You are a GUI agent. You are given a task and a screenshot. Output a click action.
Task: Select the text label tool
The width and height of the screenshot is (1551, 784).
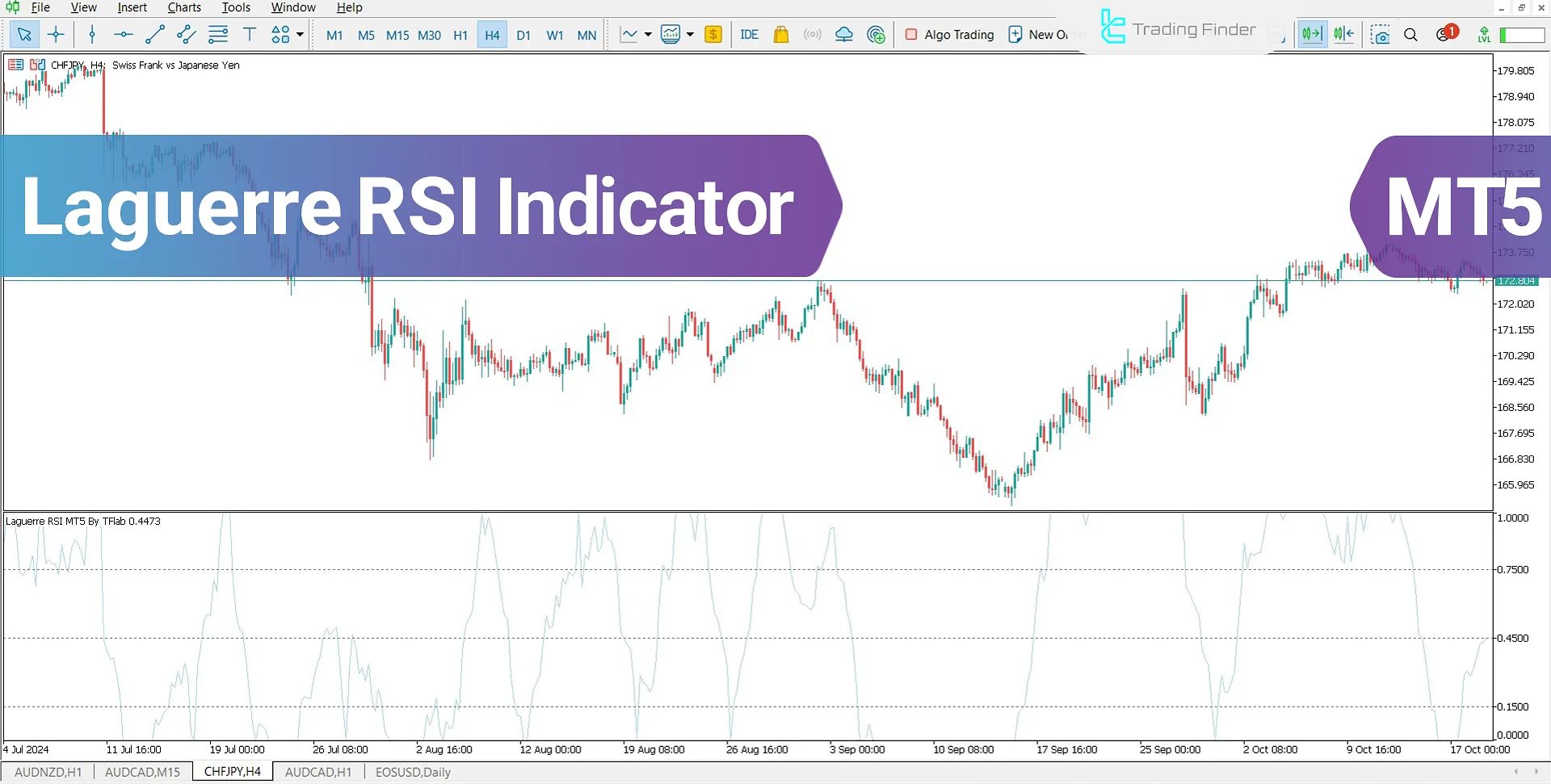(x=250, y=35)
